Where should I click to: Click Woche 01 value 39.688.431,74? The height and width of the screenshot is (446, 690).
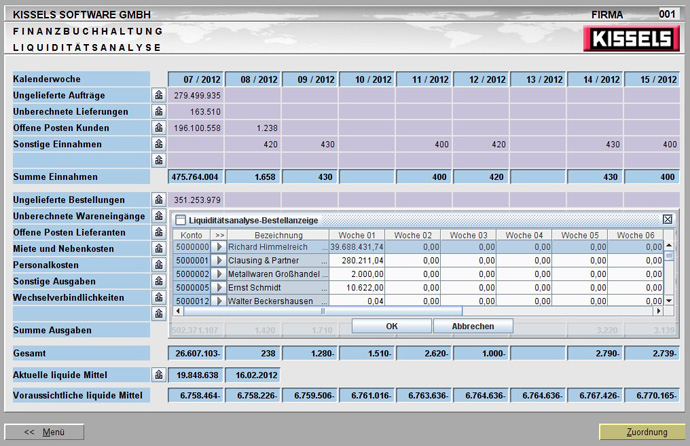(357, 247)
